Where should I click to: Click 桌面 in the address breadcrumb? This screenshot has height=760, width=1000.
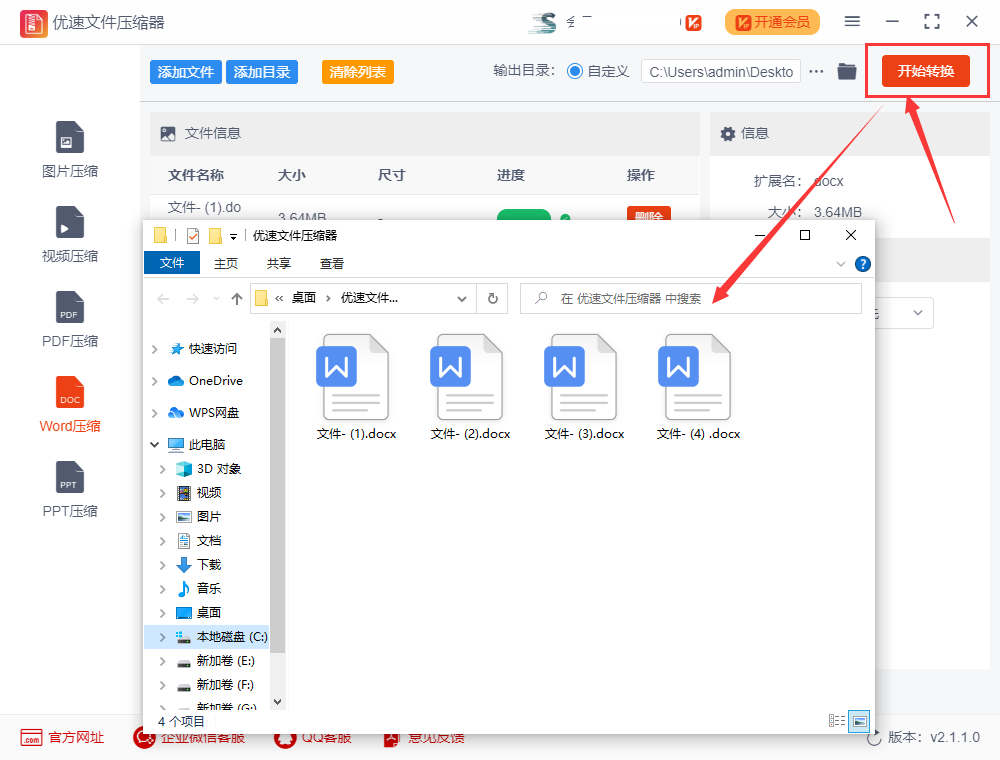tap(304, 298)
